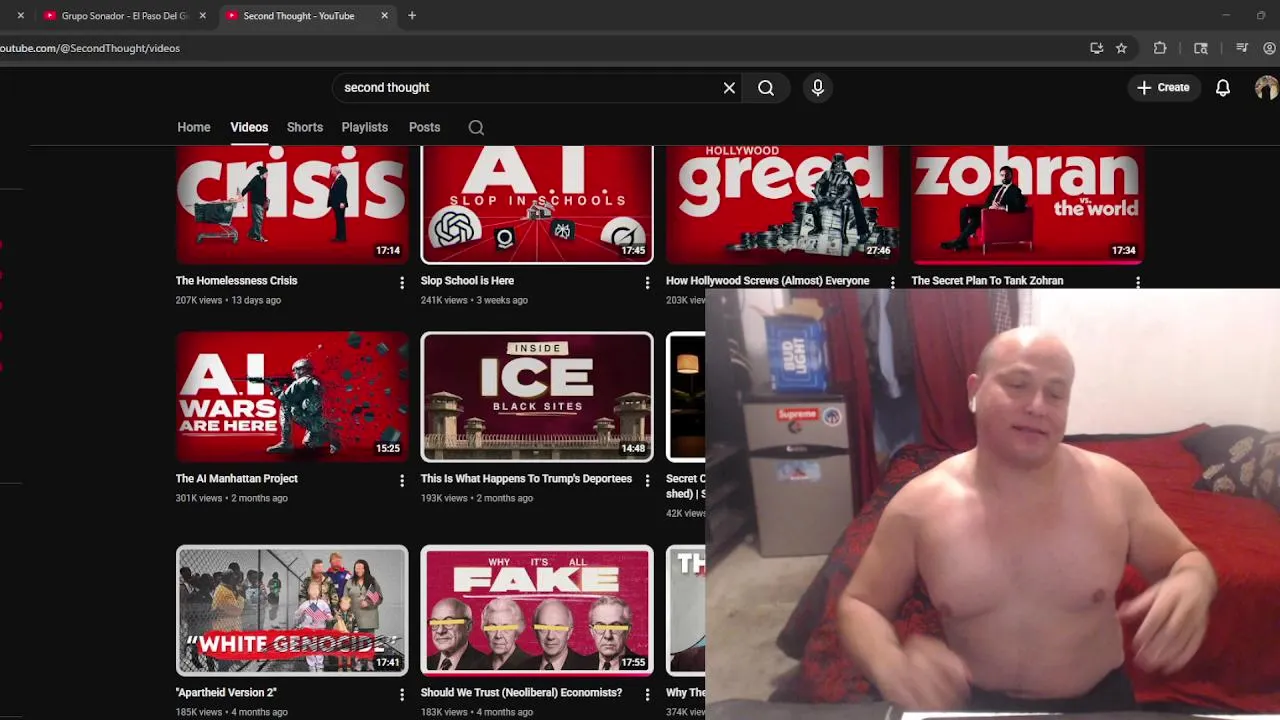Start voice search with microphone icon

point(818,88)
